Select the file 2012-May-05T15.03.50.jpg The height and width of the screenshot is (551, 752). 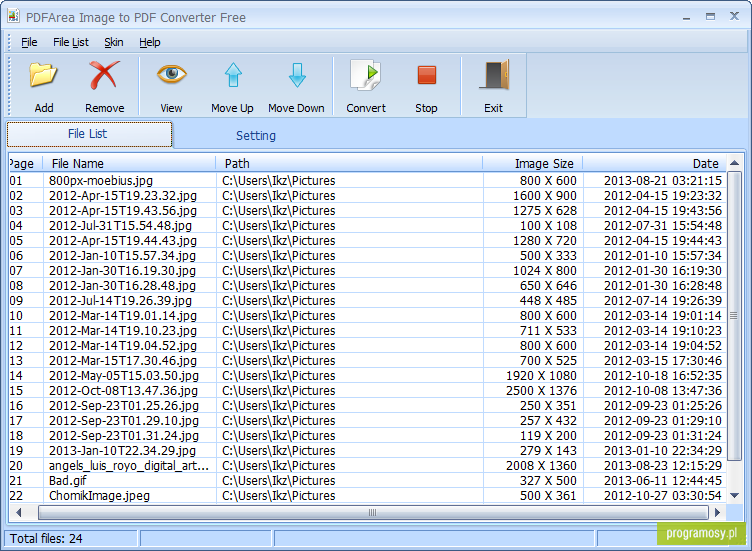(124, 375)
